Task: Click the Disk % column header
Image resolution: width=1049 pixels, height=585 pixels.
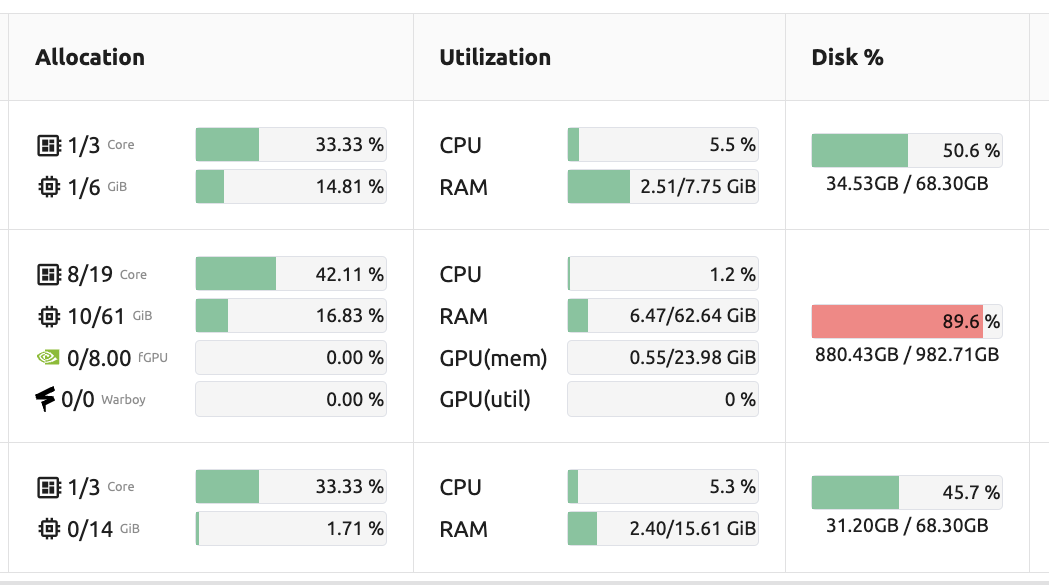Action: tap(847, 58)
